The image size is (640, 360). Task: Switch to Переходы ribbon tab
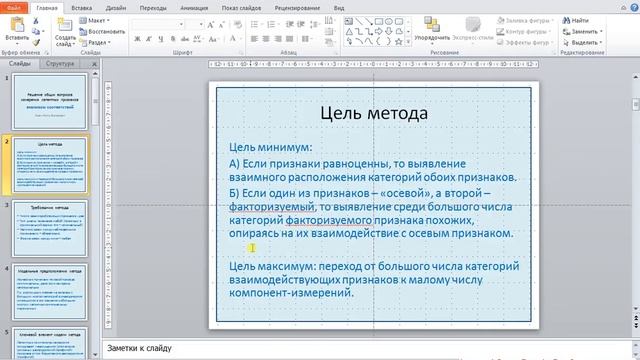[153, 8]
